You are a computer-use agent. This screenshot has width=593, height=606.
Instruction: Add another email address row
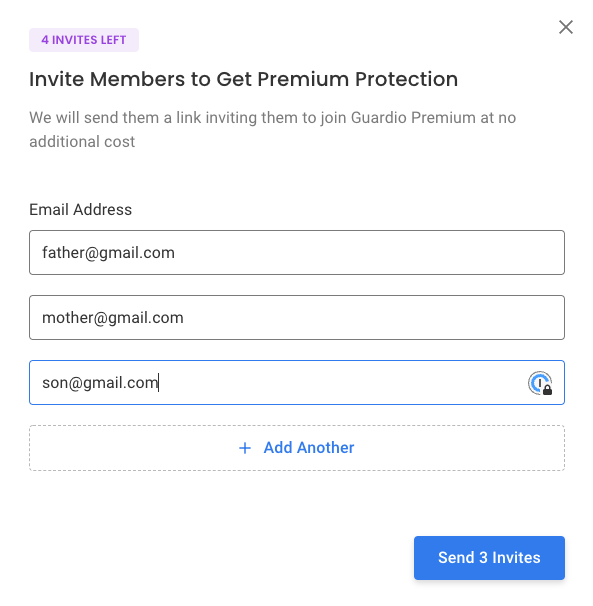click(x=297, y=448)
